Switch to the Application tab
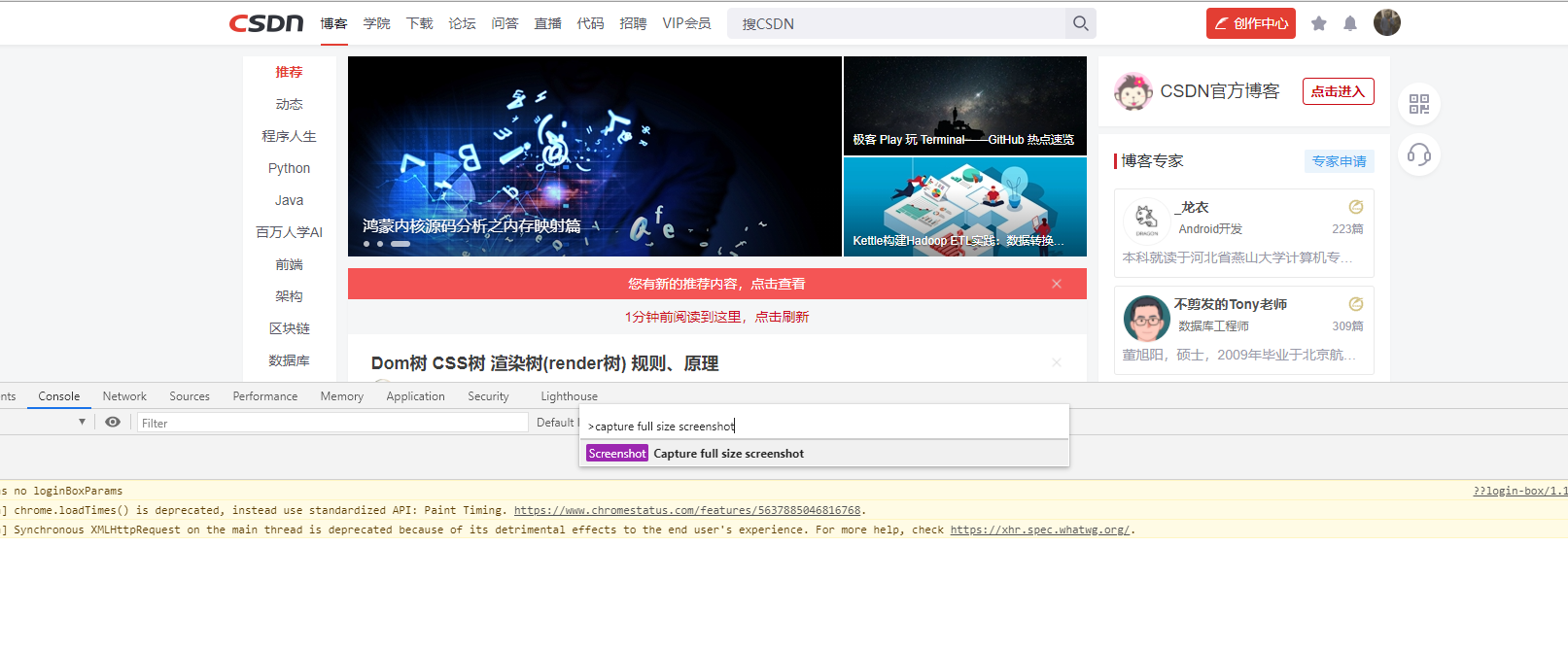Screen dimensions: 1568x649 pos(416,396)
